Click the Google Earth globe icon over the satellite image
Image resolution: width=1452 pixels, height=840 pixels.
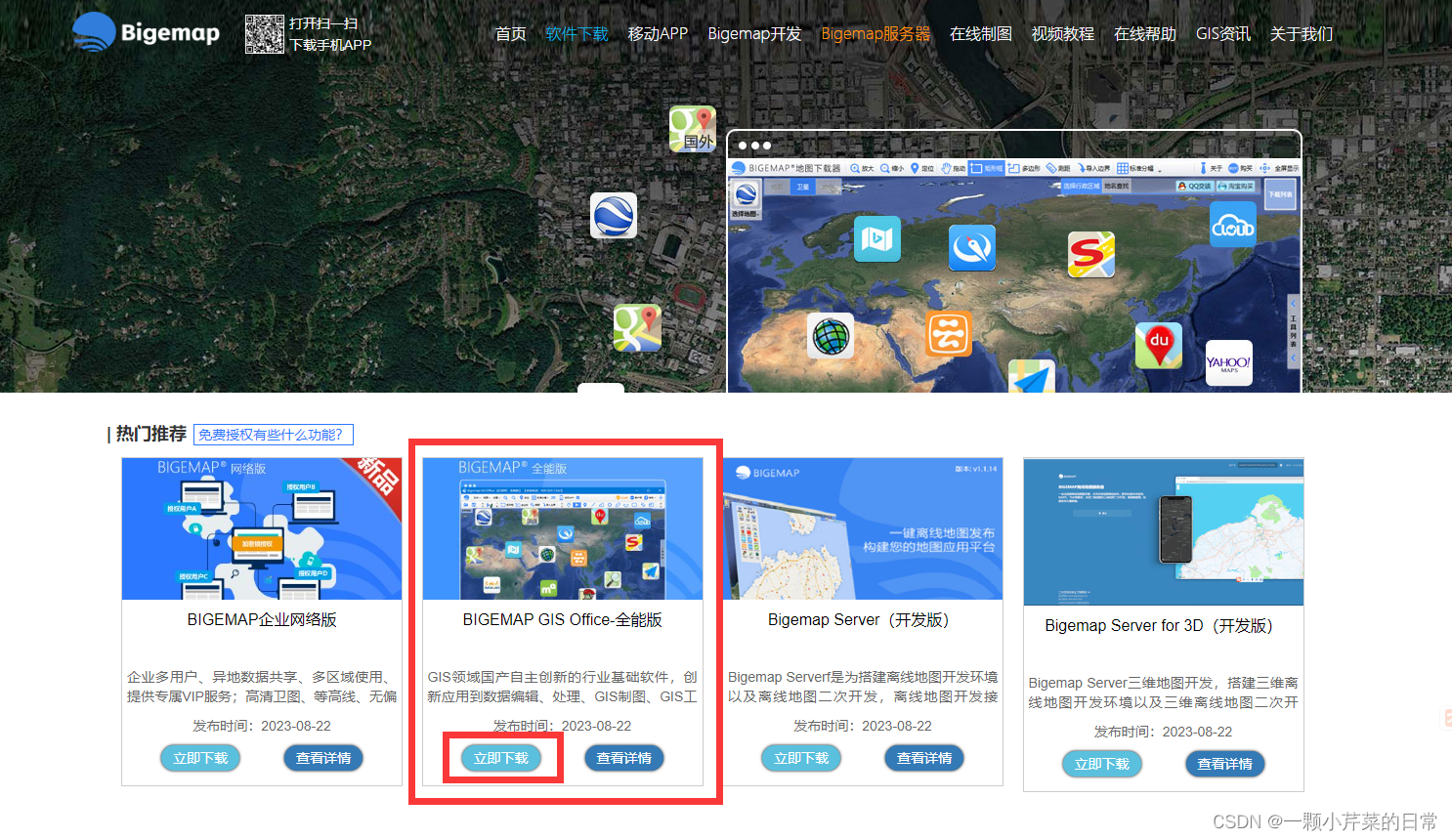point(614,216)
